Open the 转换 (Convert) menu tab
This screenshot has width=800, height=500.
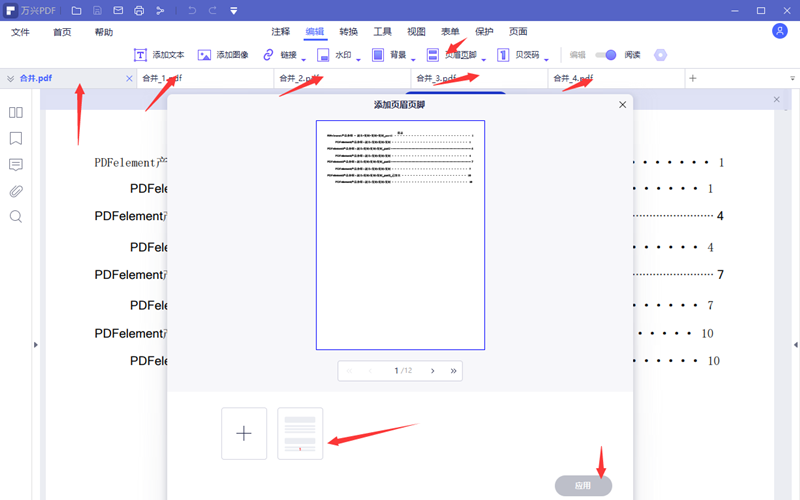click(349, 32)
